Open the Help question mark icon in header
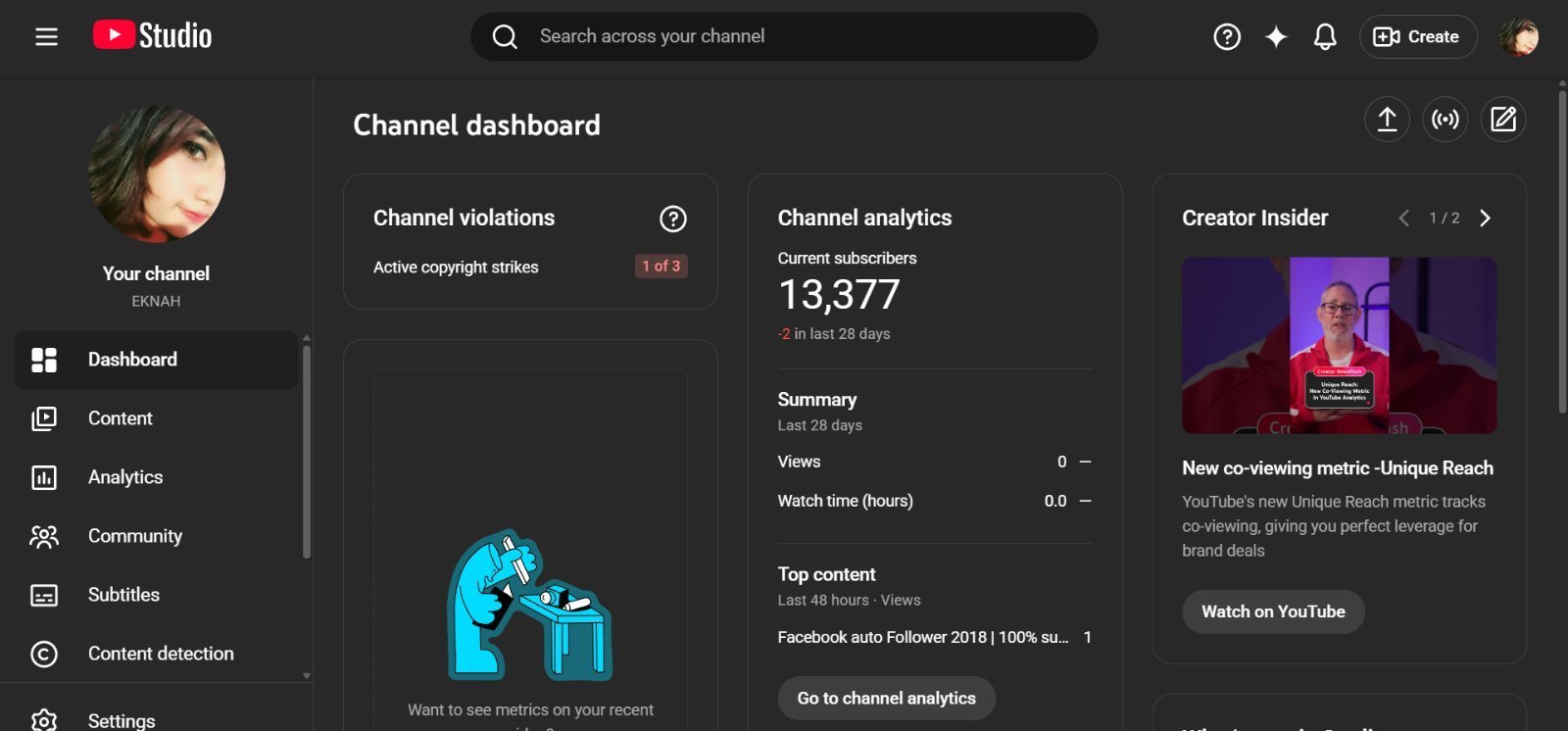The width and height of the screenshot is (1568, 731). 1227,36
